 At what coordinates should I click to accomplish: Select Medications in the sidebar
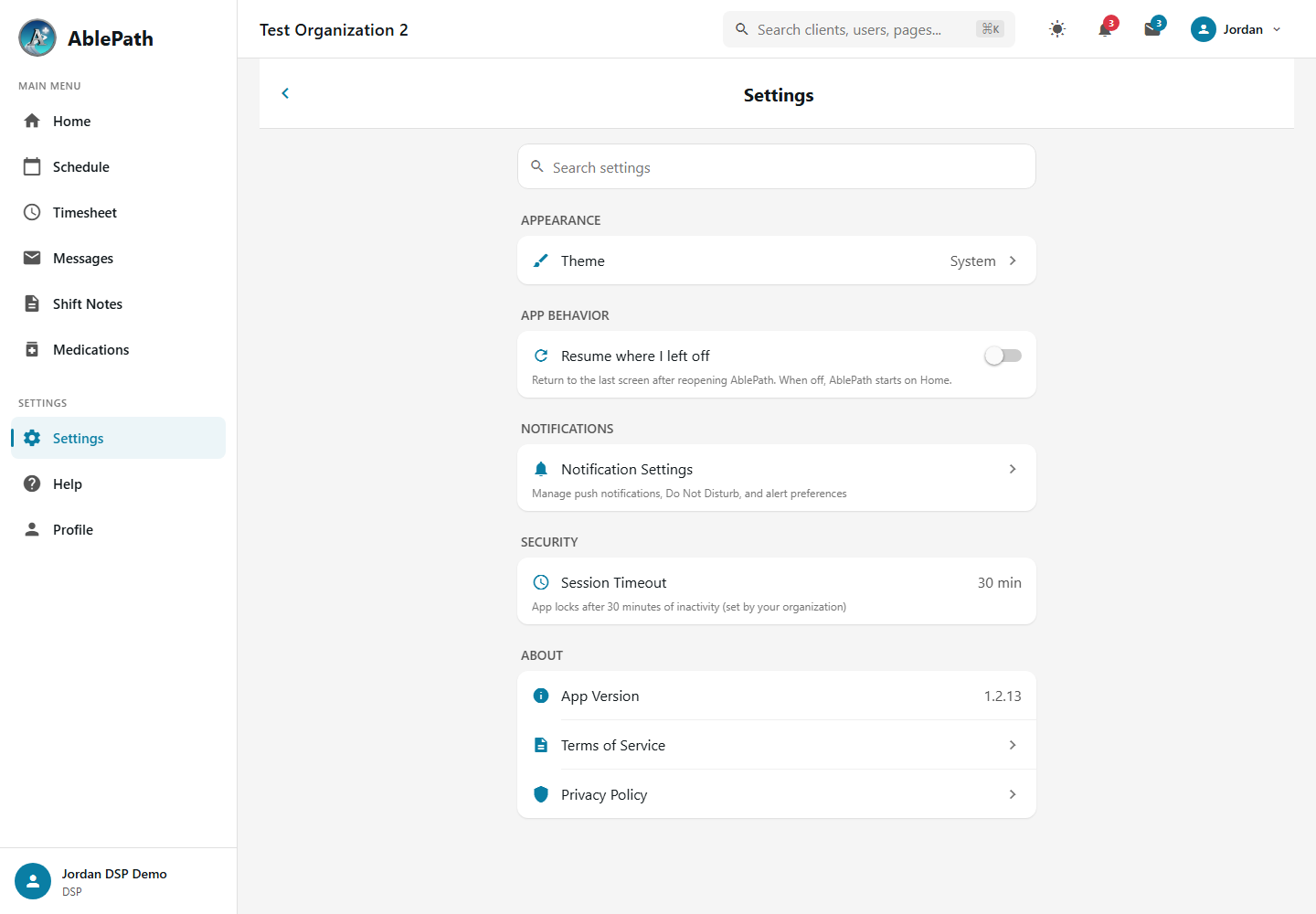click(x=118, y=349)
